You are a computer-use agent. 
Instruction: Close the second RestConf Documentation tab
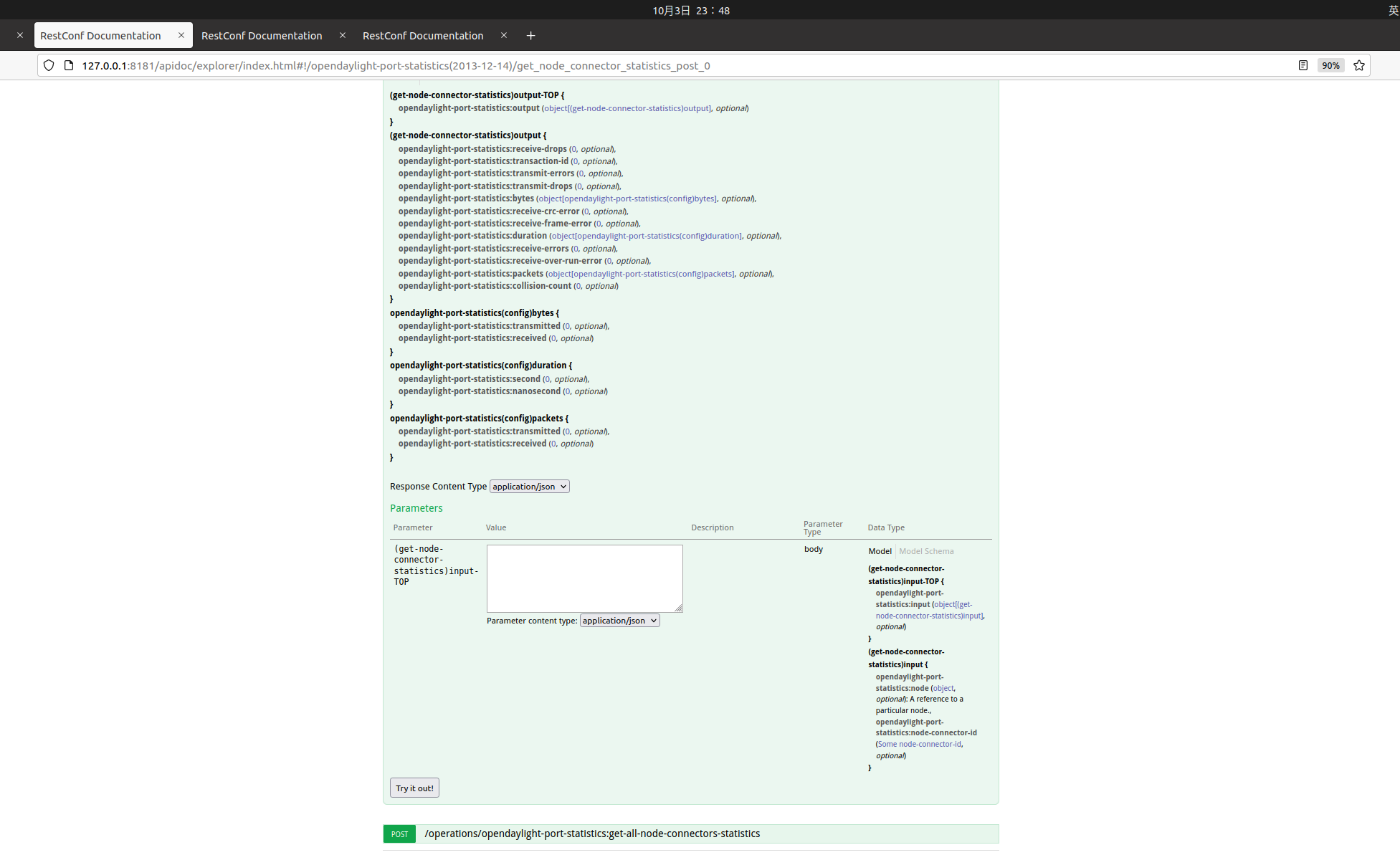(343, 35)
